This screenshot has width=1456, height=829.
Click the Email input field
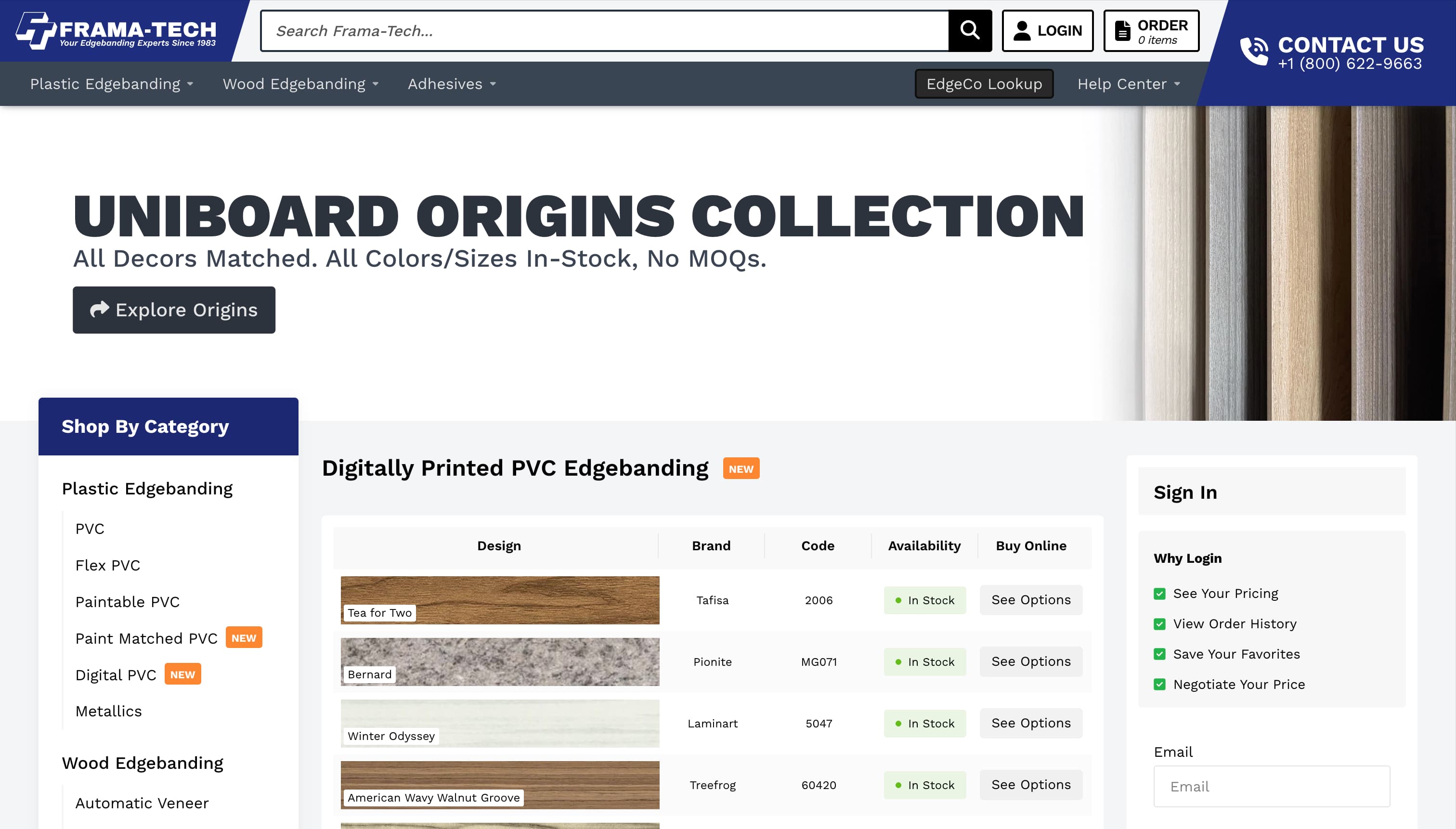pyautogui.click(x=1271, y=786)
